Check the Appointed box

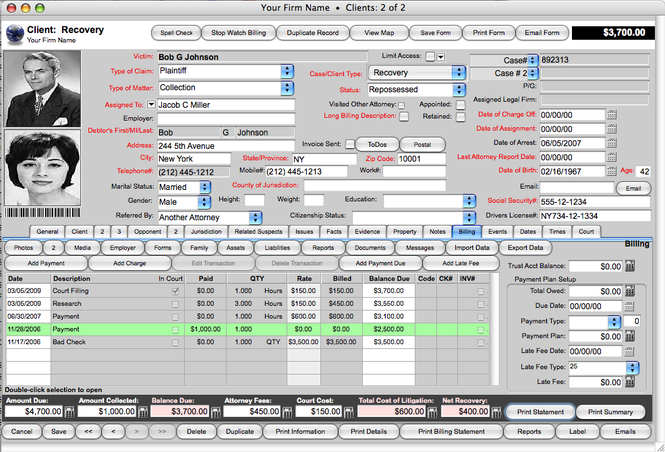tap(461, 104)
